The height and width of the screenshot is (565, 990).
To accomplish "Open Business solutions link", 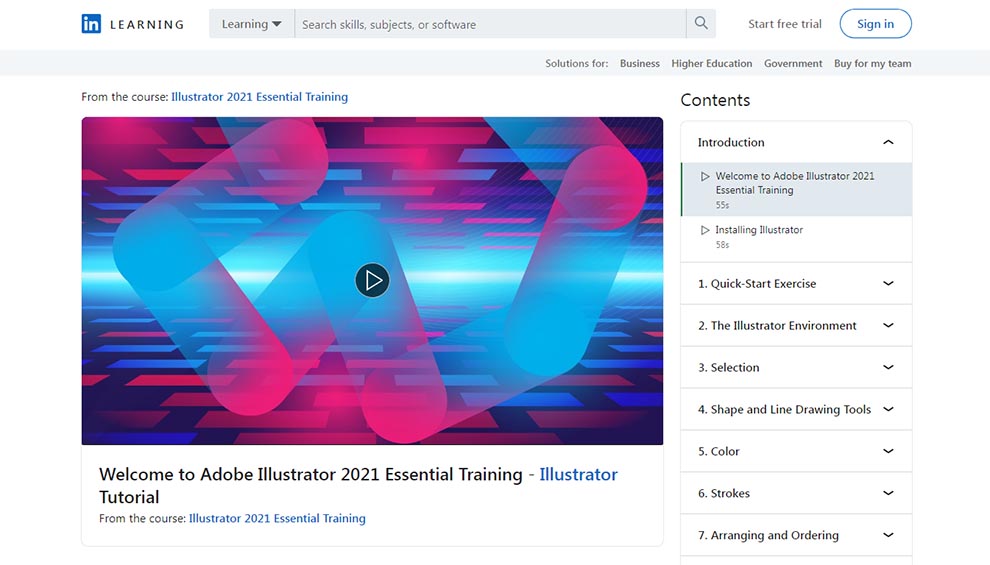I will coord(640,64).
